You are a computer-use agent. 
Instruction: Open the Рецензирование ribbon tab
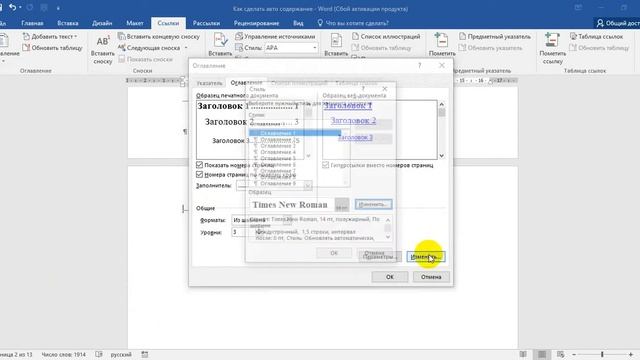[256, 23]
